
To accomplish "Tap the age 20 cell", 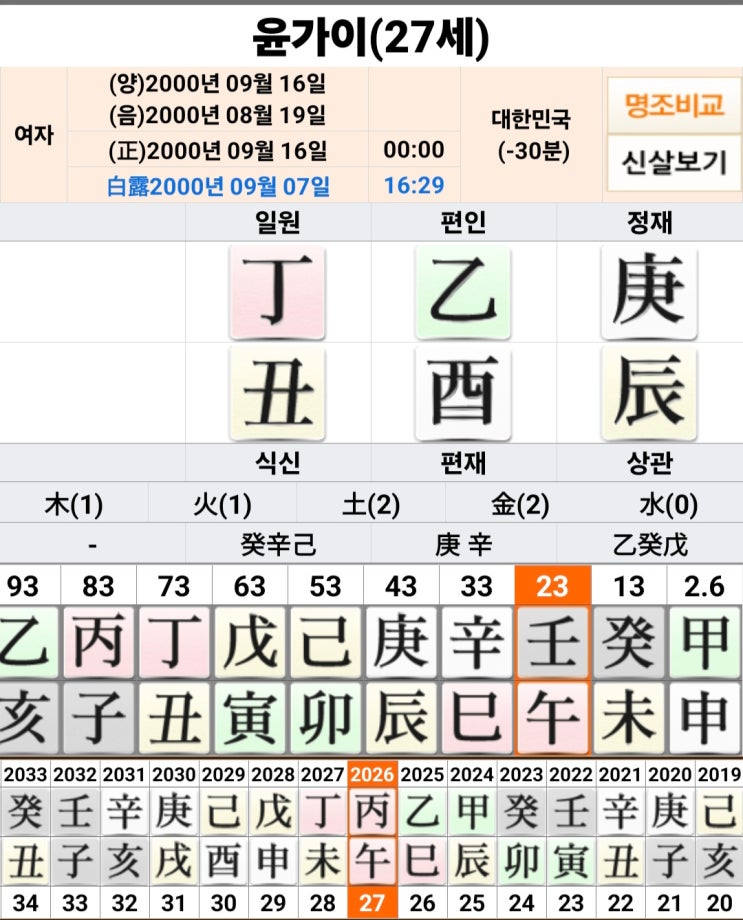I will (719, 903).
